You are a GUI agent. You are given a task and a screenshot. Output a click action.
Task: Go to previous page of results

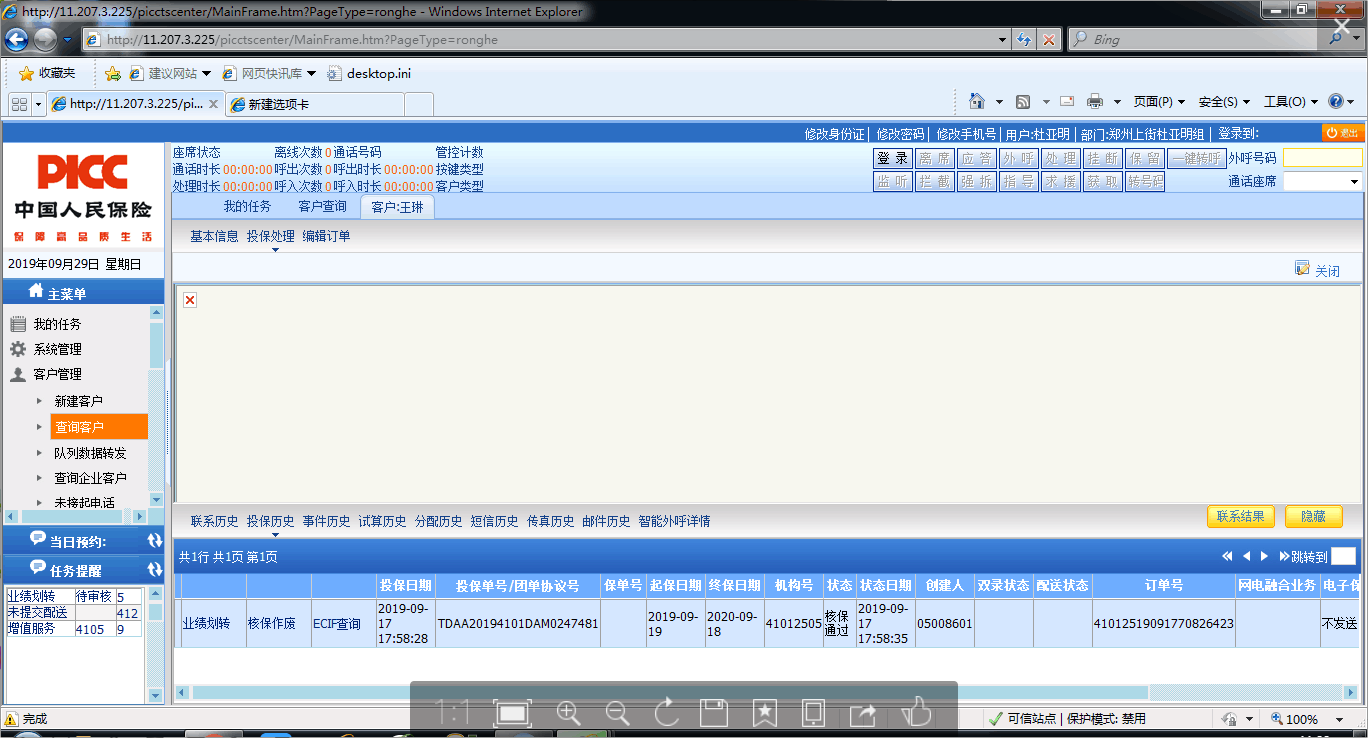[x=1247, y=556]
